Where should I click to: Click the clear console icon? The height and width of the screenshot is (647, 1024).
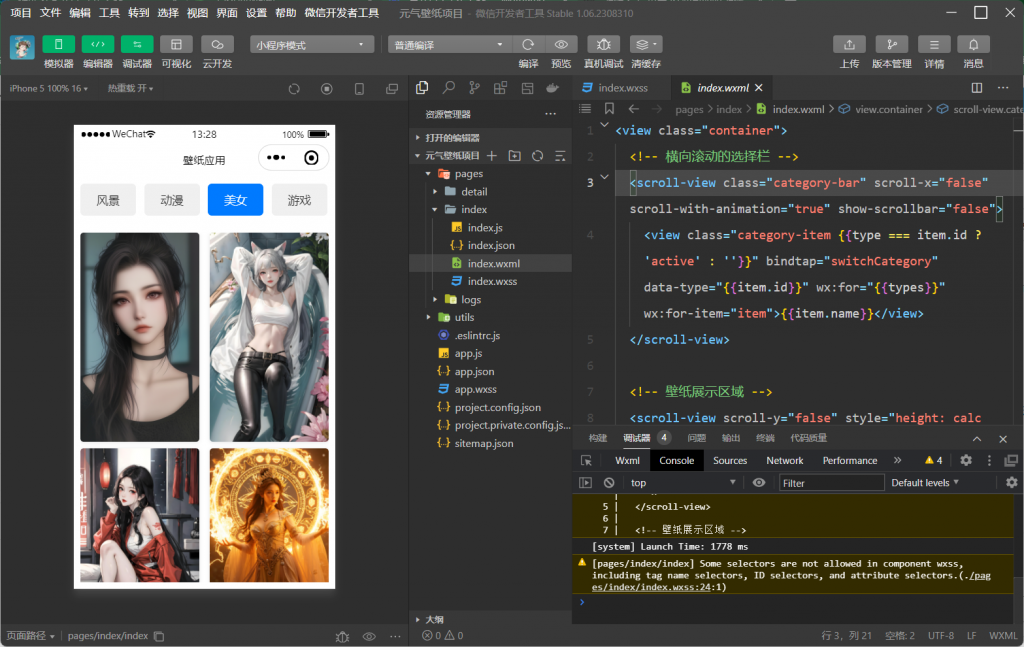609,483
